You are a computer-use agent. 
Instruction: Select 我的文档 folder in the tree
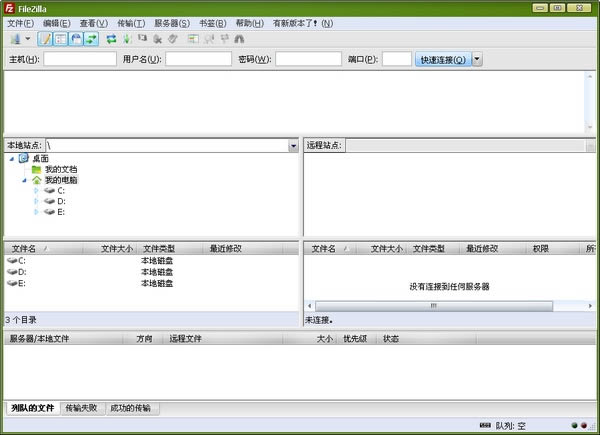point(61,169)
